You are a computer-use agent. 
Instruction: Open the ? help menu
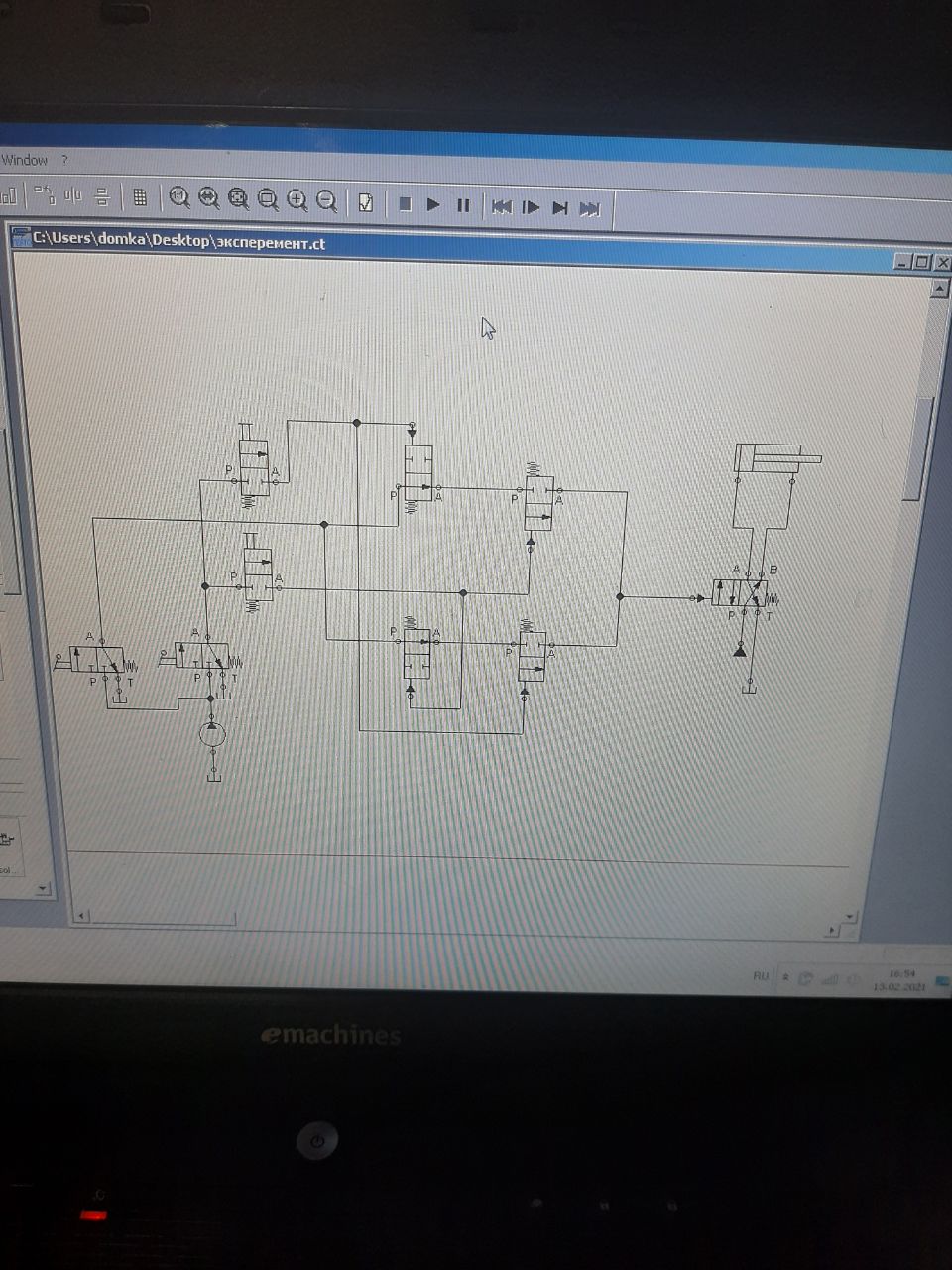coord(65,159)
